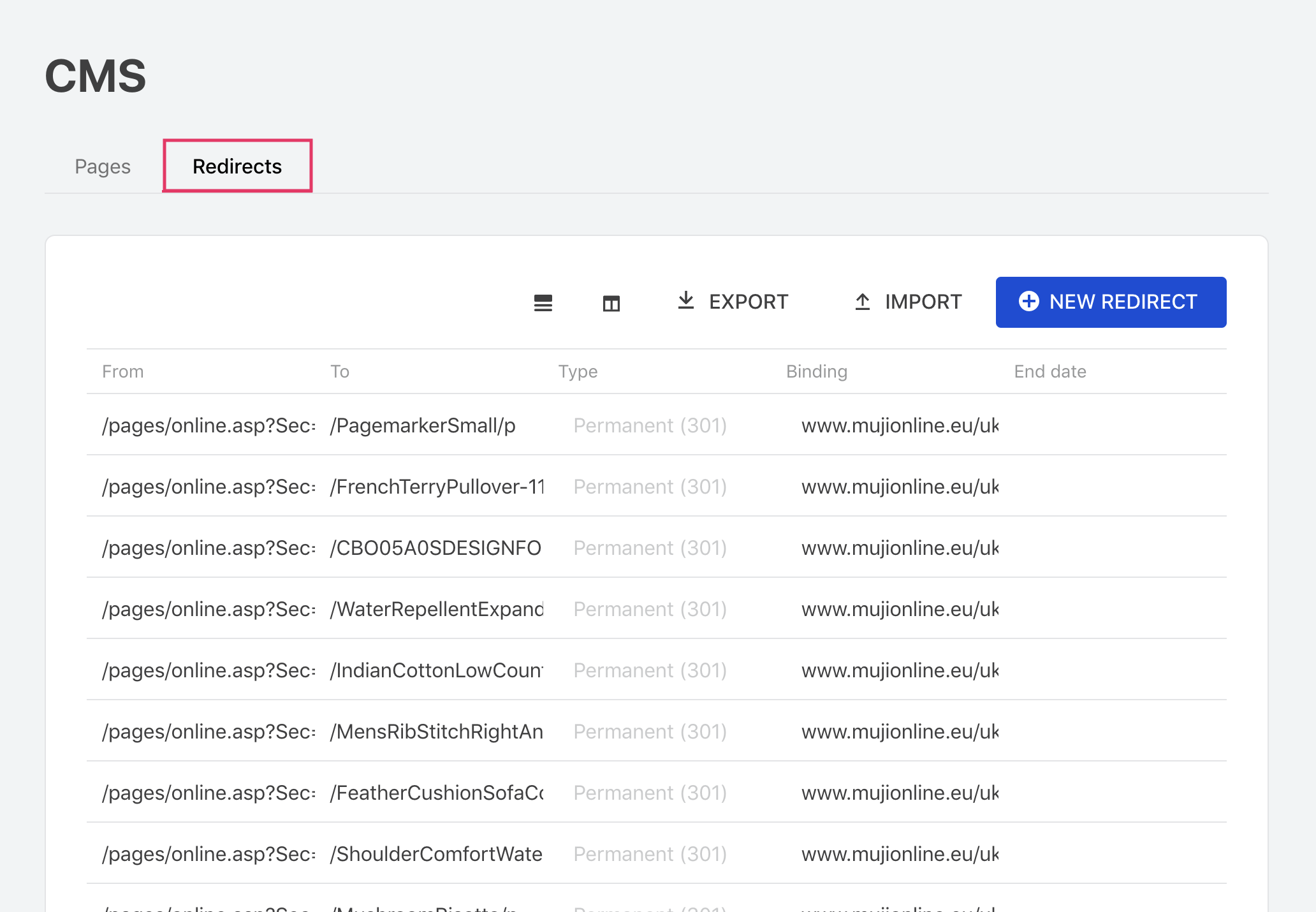Switch to the table column view
1316x912 pixels.
click(x=611, y=302)
